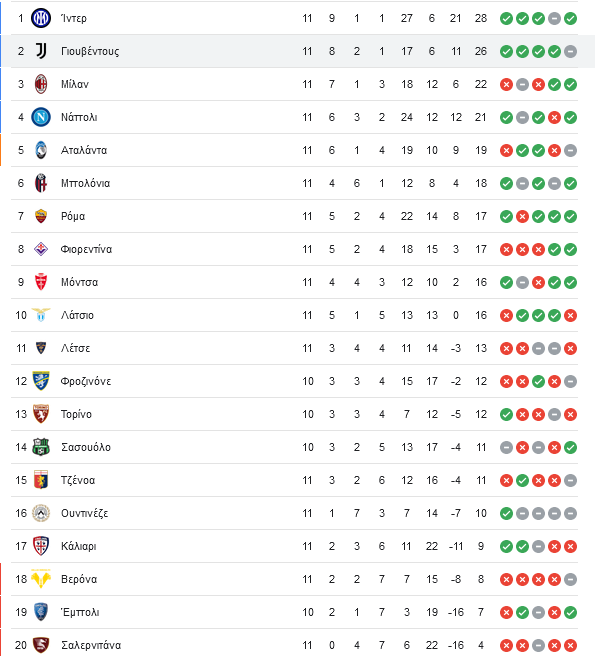
Task: Open the Σαλερνιτάνα team link
Action: click(x=91, y=645)
